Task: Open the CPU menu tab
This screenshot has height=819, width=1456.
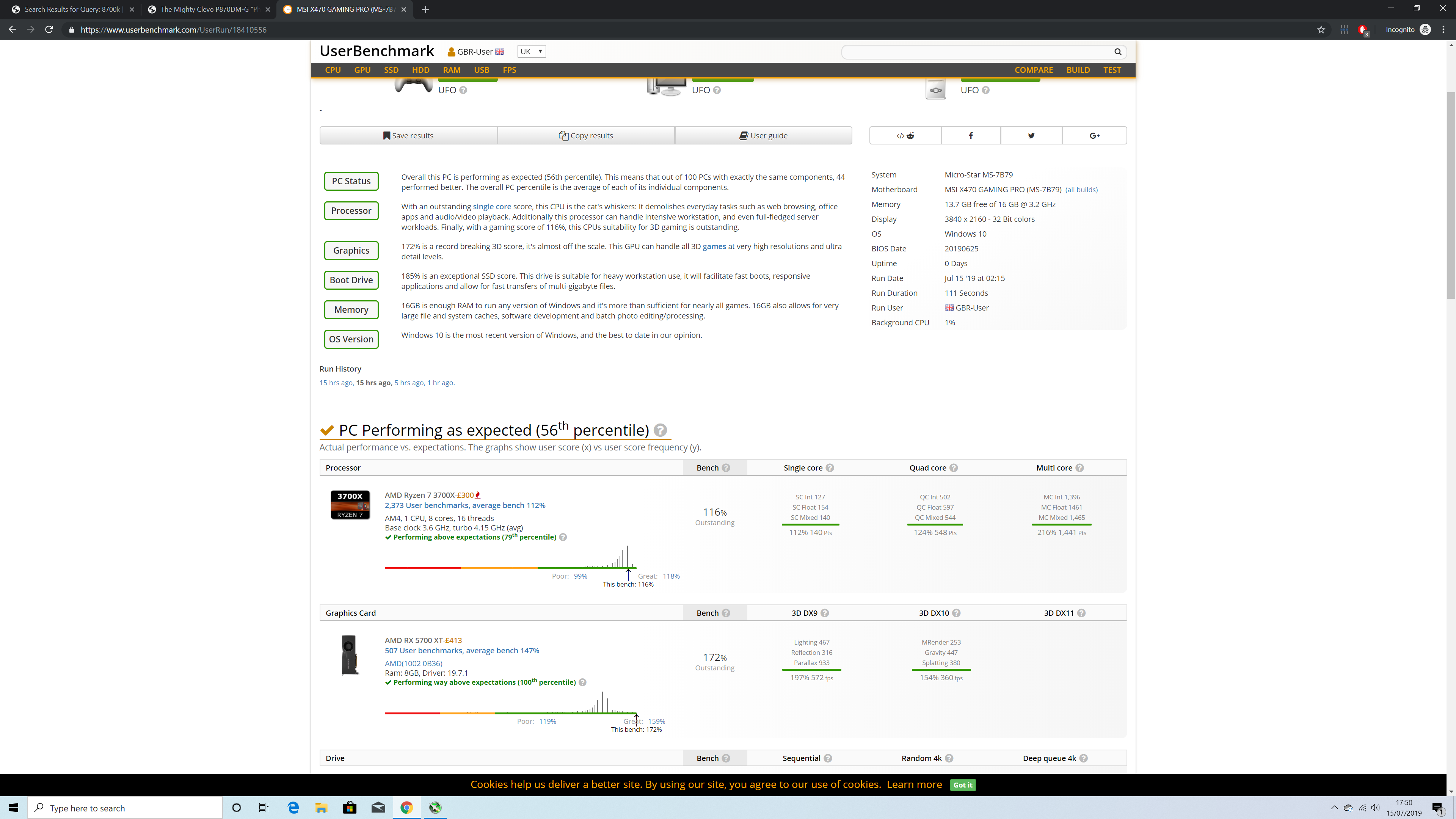Action: point(333,70)
